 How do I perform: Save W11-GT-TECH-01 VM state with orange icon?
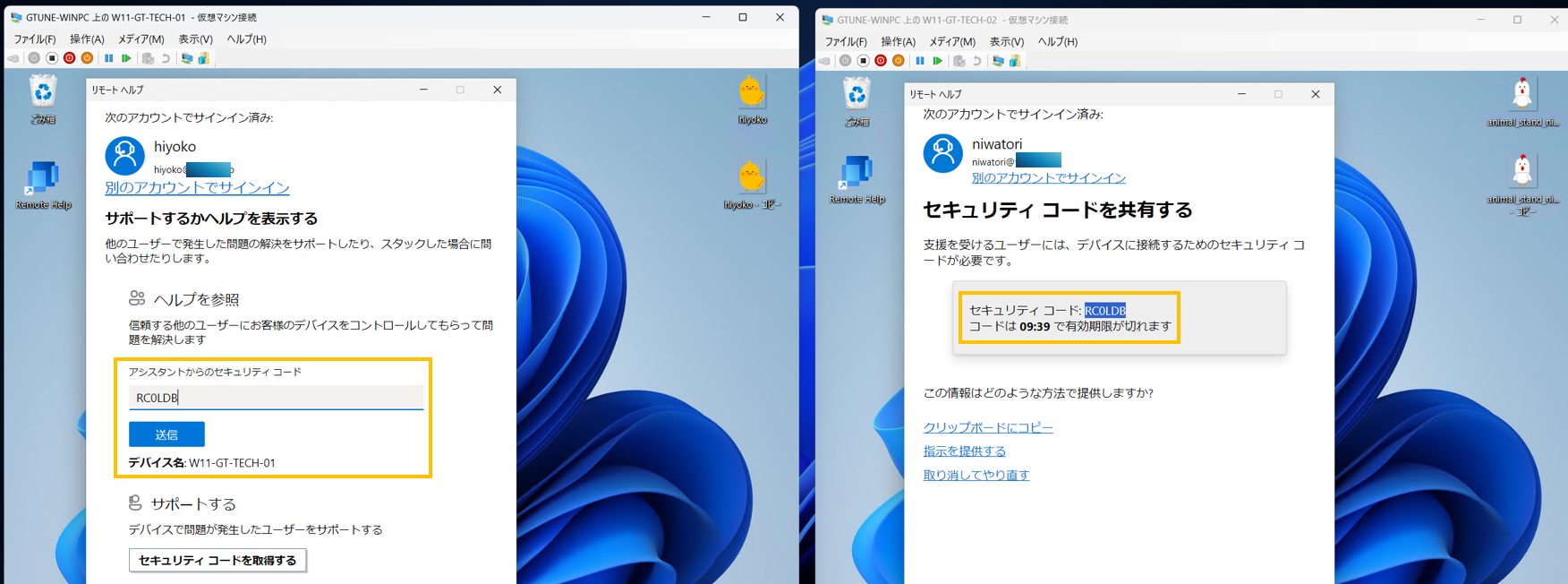point(87,58)
